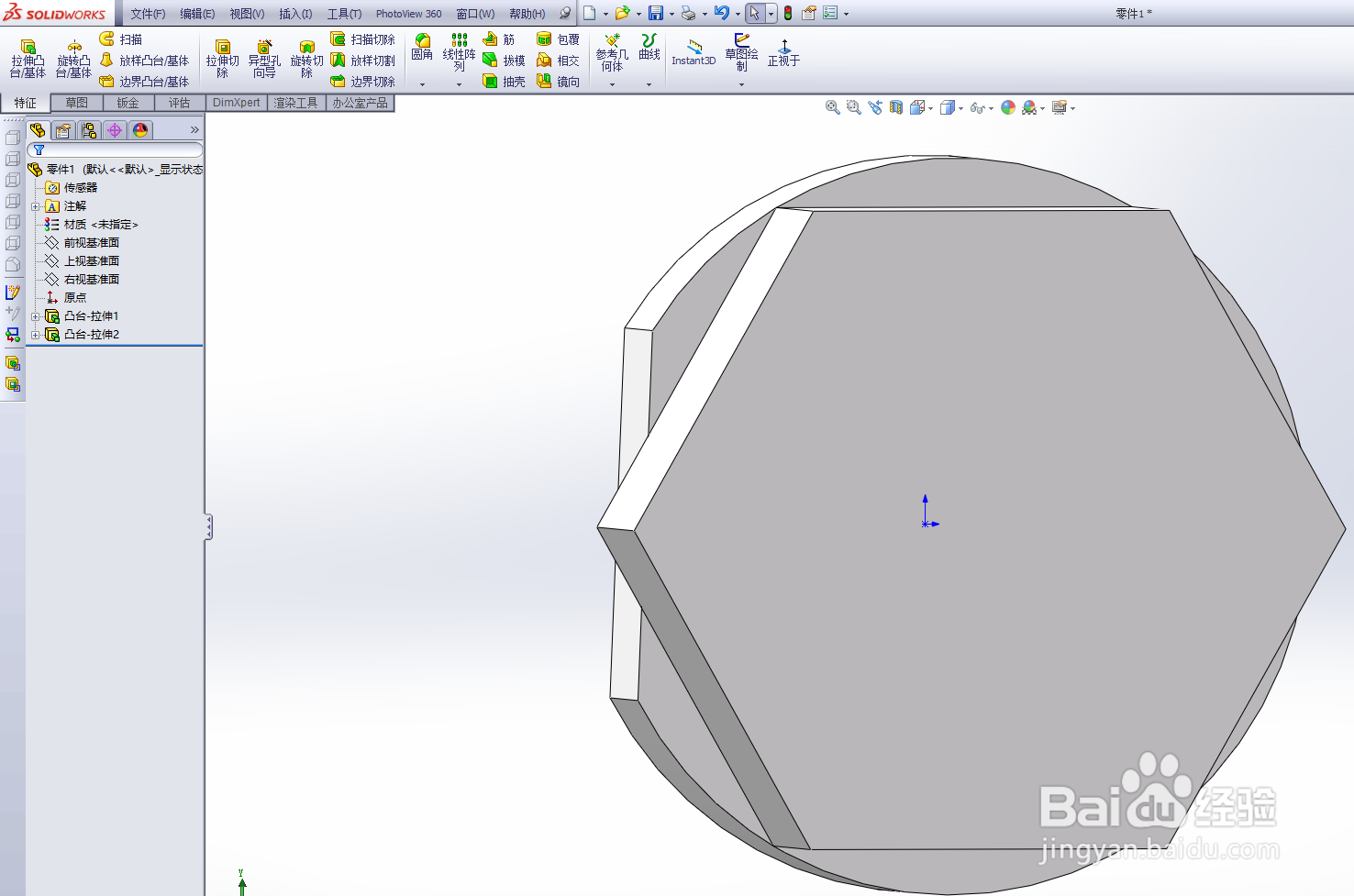
Task: Select the 旋转凸台/基体 revolve boss tool
Action: 73,59
